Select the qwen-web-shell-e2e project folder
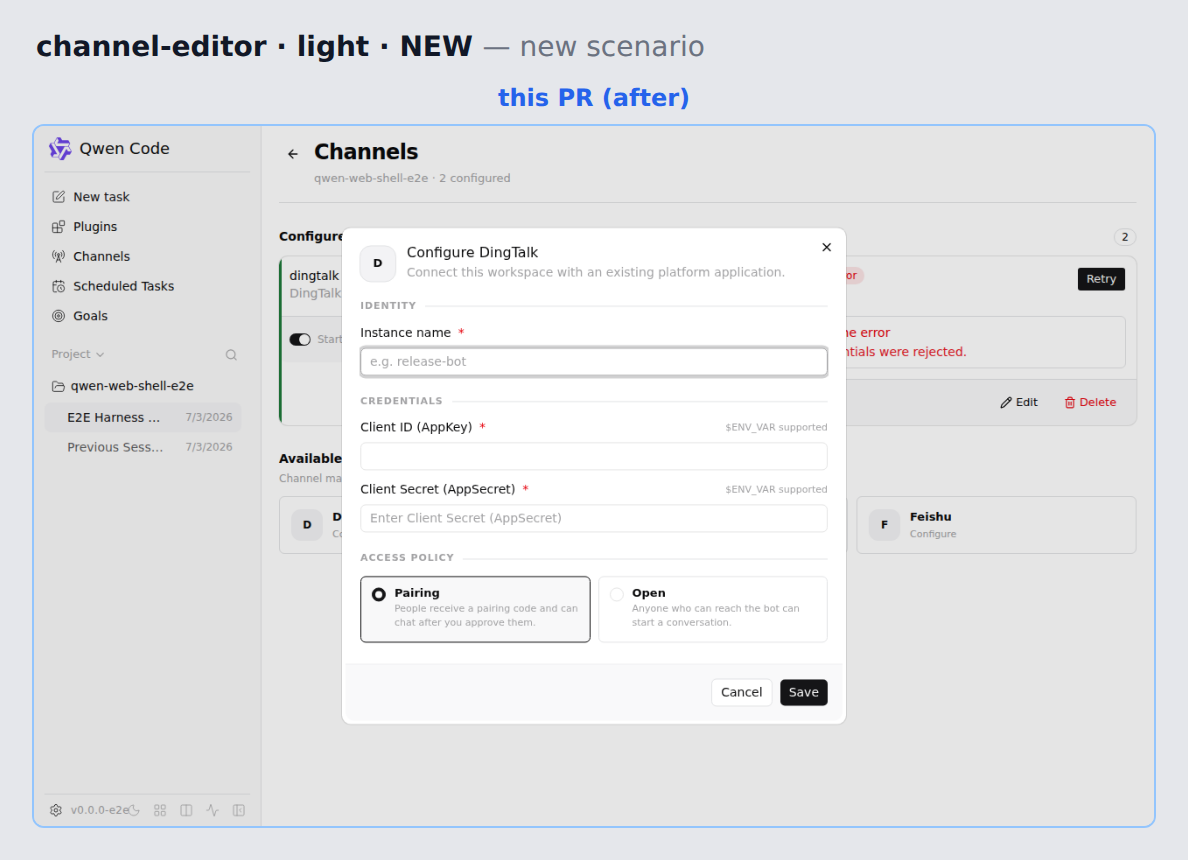The width and height of the screenshot is (1188, 860). tap(142, 386)
